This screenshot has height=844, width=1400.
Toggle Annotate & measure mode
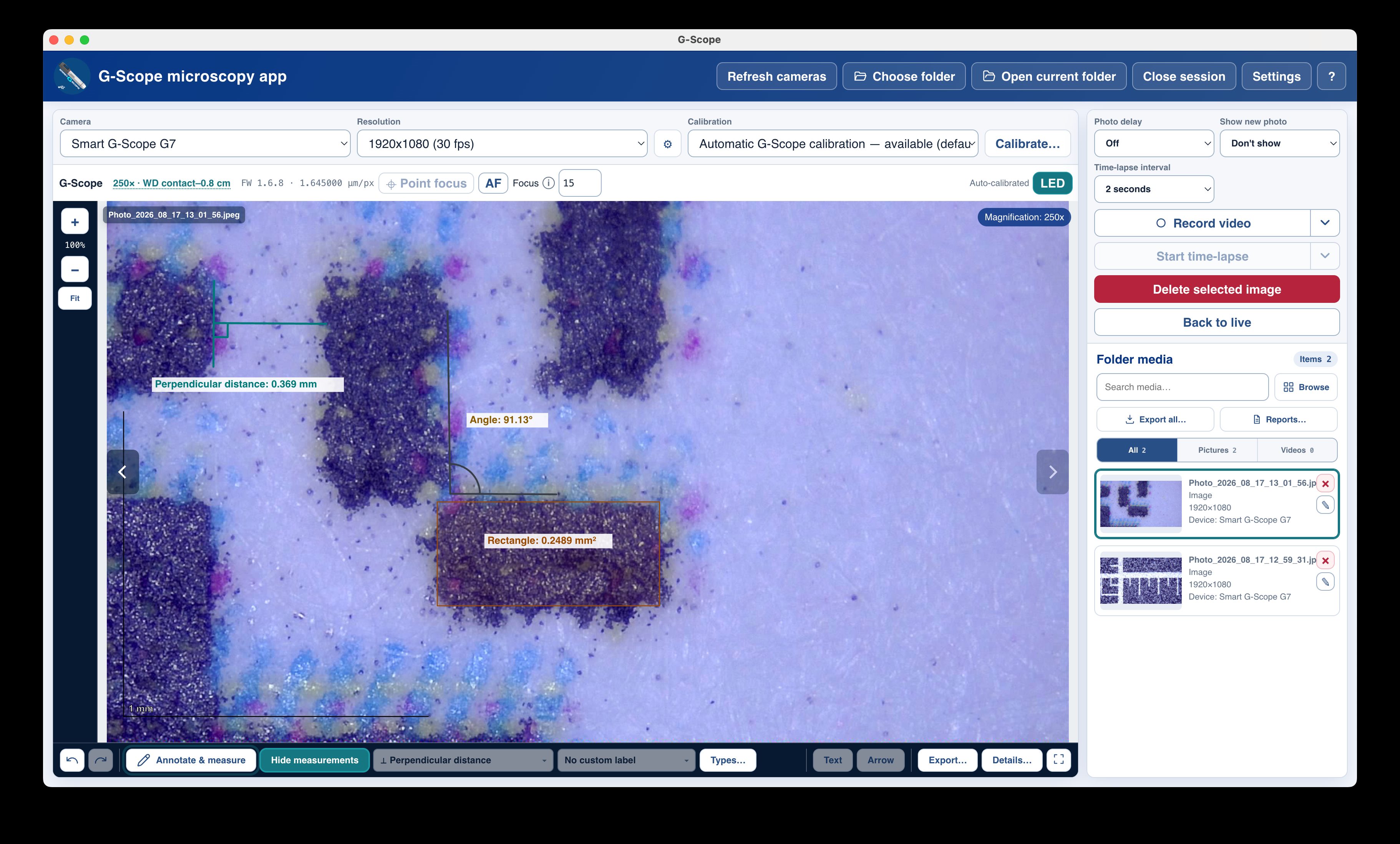coord(191,760)
